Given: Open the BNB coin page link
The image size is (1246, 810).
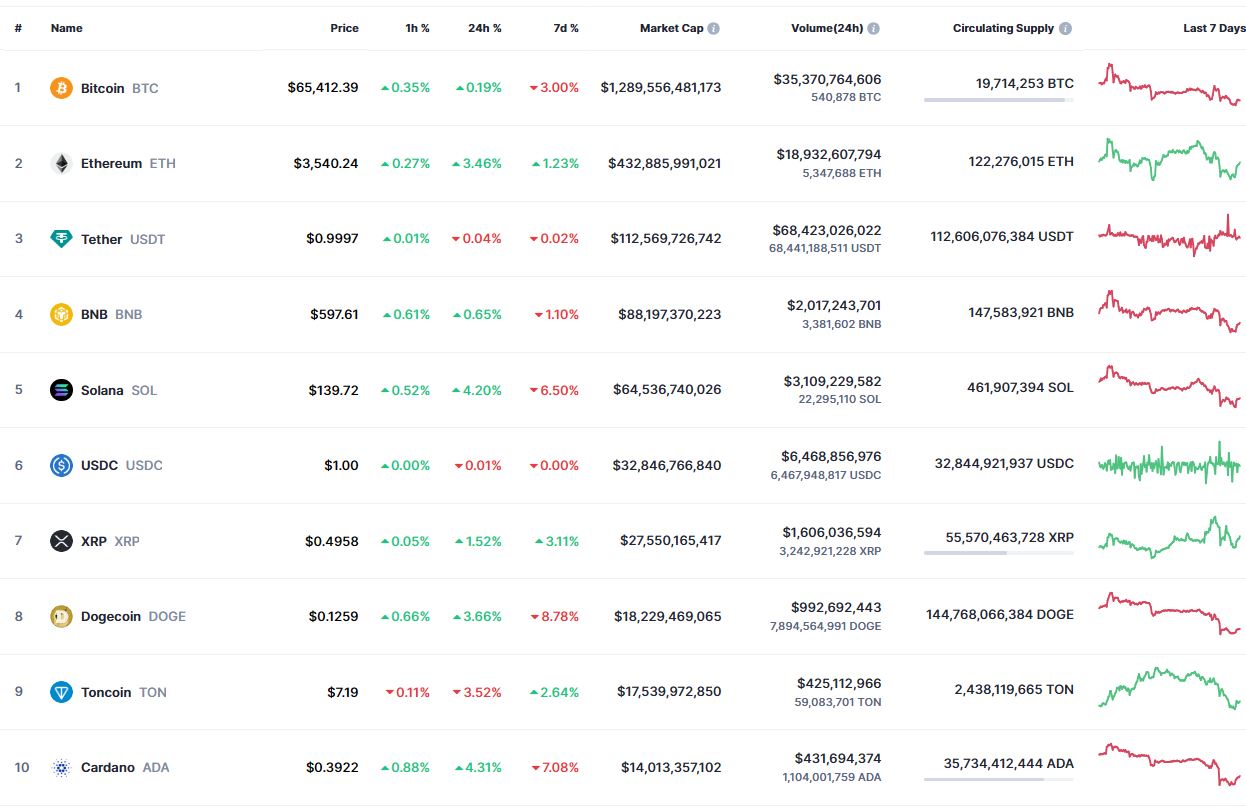Looking at the screenshot, I should pyautogui.click(x=94, y=314).
